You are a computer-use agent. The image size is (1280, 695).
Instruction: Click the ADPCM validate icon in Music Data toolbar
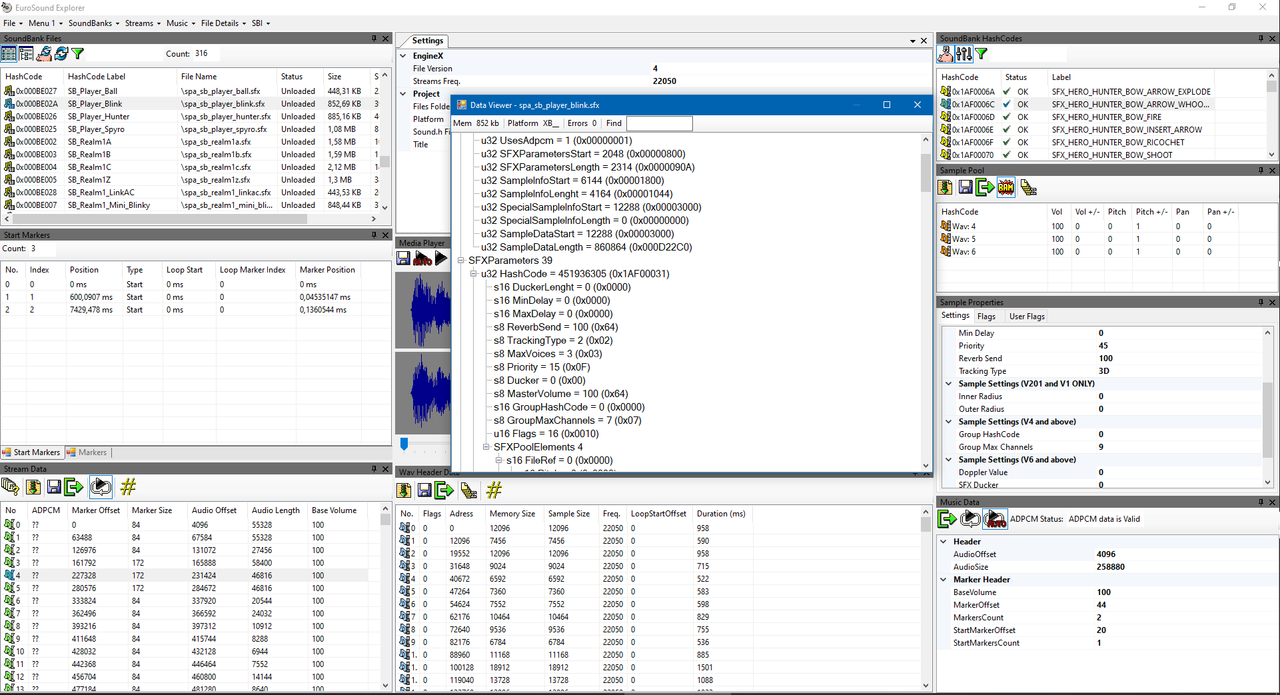[995, 518]
